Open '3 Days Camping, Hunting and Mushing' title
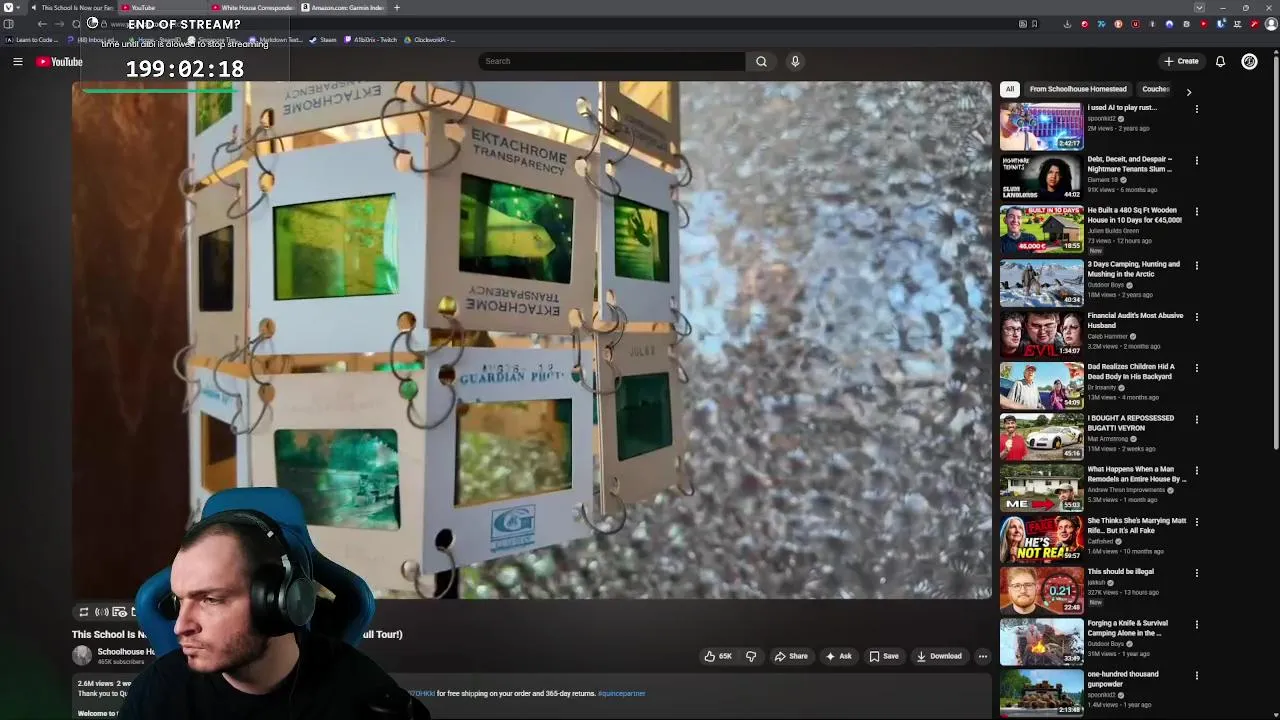 1133,269
